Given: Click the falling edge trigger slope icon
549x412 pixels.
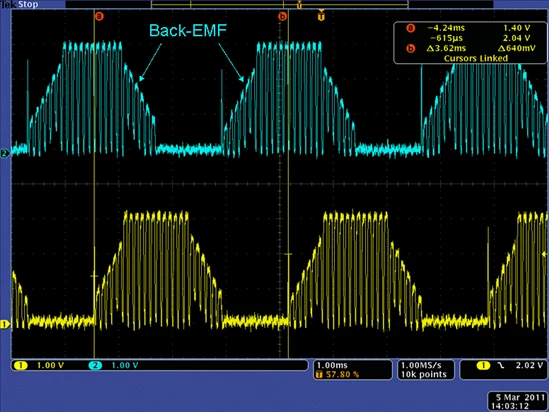Looking at the screenshot, I should pos(501,365).
